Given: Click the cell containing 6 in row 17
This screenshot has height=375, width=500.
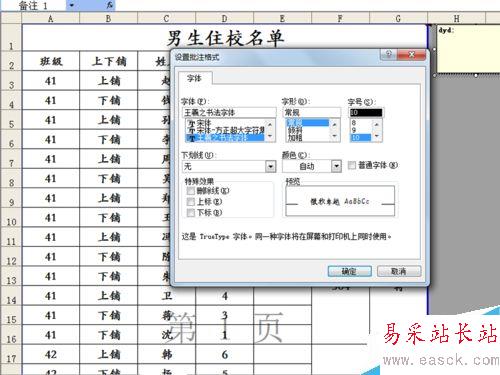Looking at the screenshot, I should 224,355.
